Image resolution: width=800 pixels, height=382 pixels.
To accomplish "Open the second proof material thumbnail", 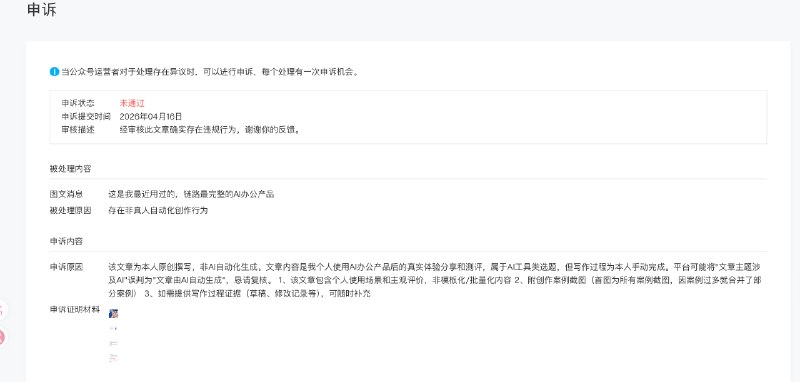I will pos(113,328).
